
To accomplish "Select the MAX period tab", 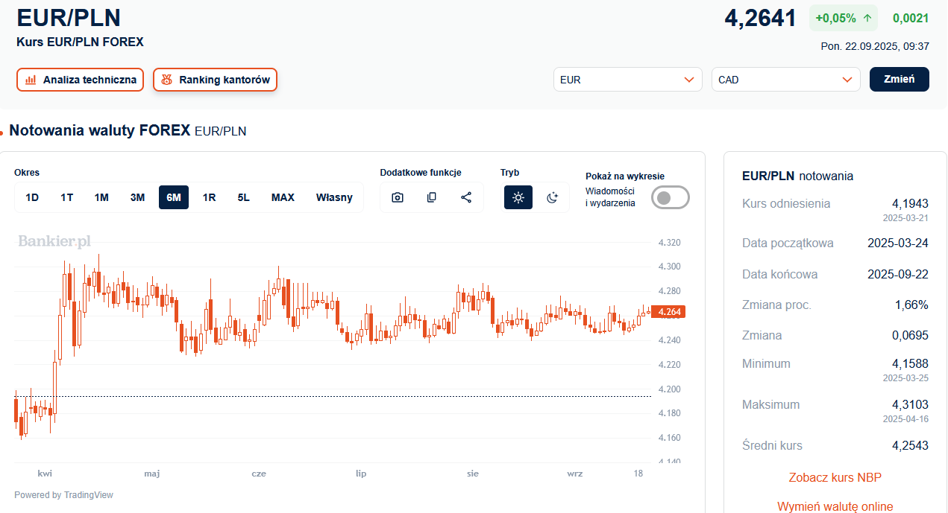I will [283, 197].
